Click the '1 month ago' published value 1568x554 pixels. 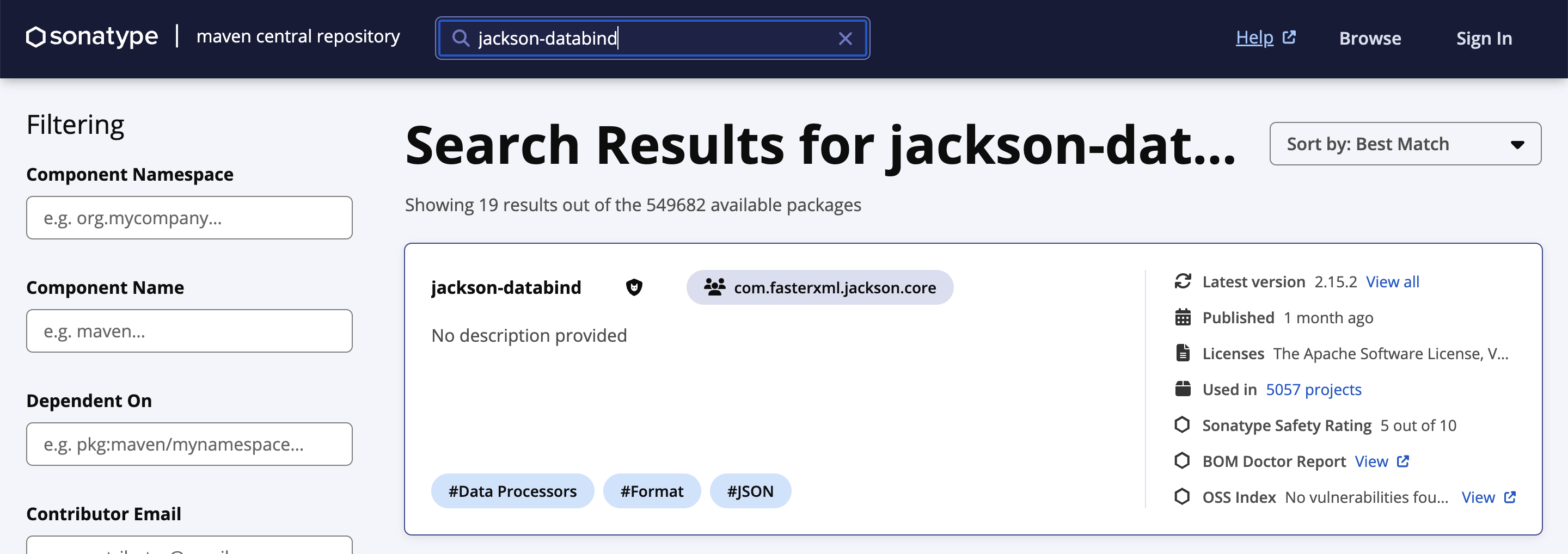point(1328,317)
